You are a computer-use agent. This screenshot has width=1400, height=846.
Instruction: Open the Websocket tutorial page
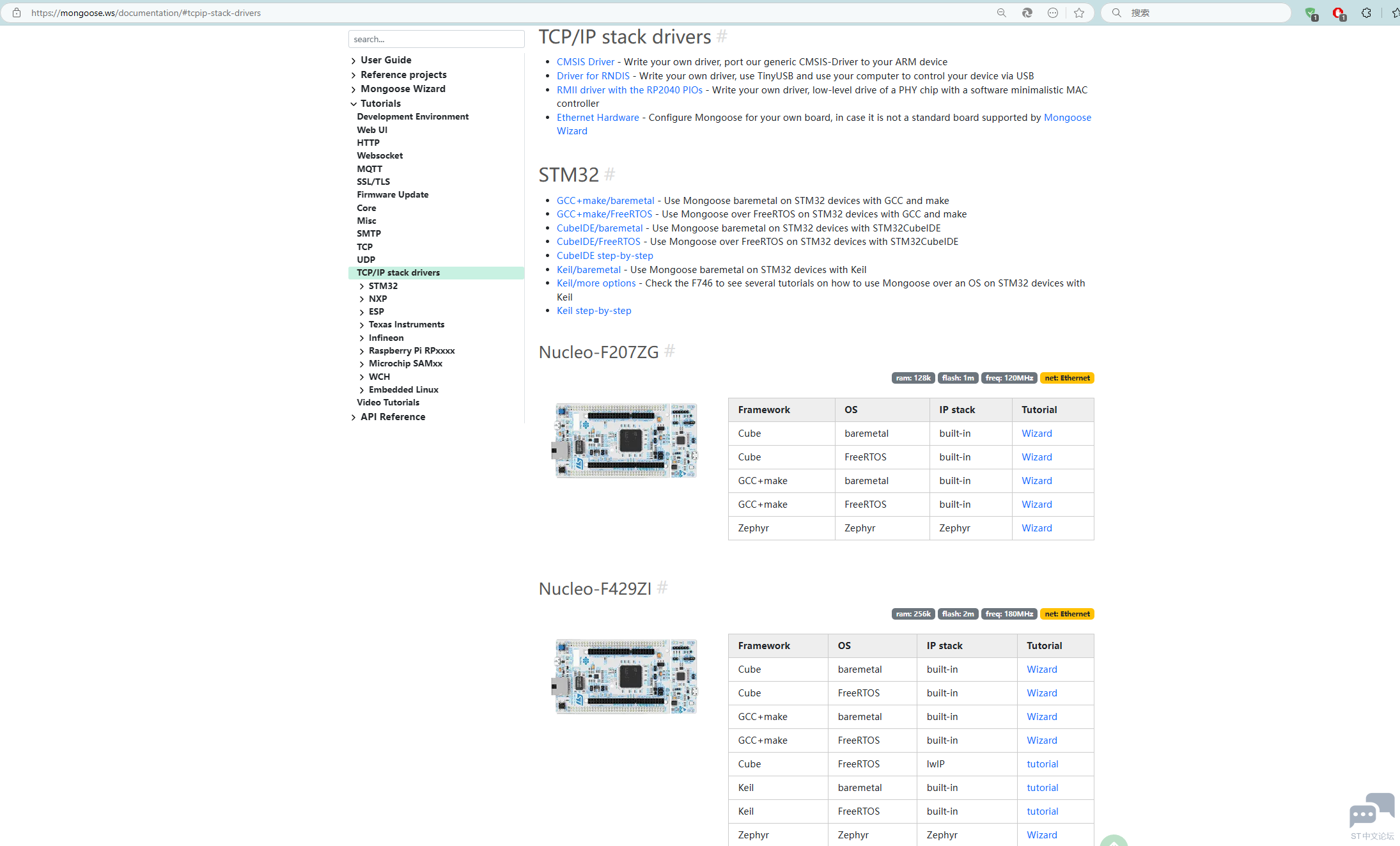(380, 155)
